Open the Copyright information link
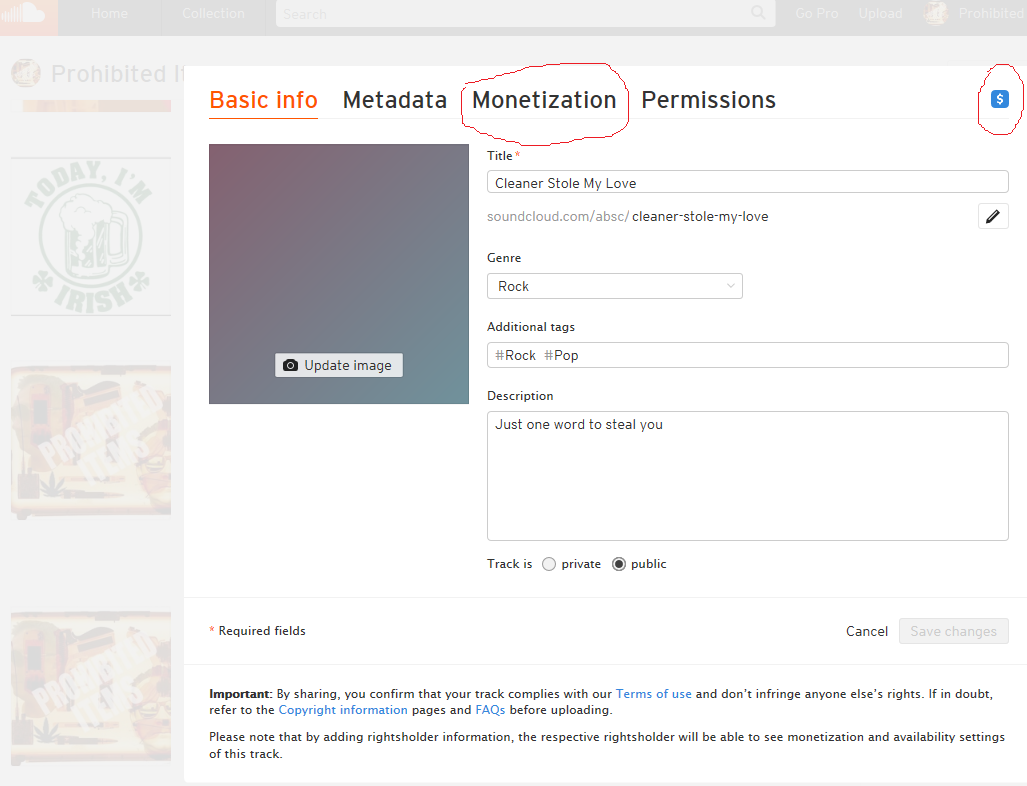The image size is (1027, 786). pos(343,710)
